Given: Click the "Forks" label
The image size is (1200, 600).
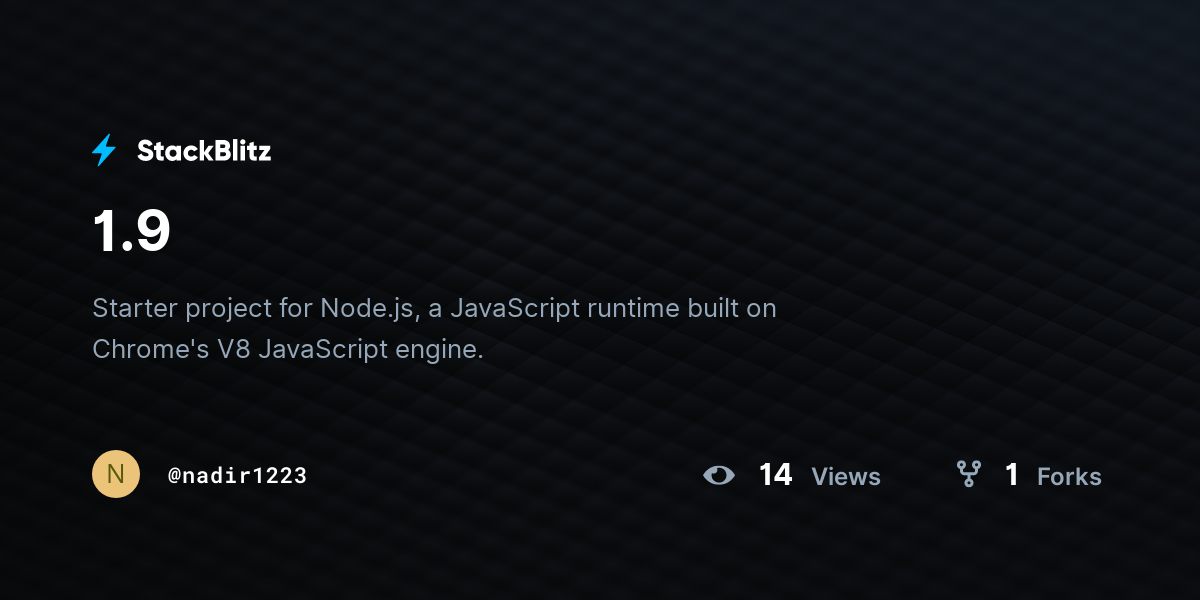Looking at the screenshot, I should click(x=1069, y=476).
